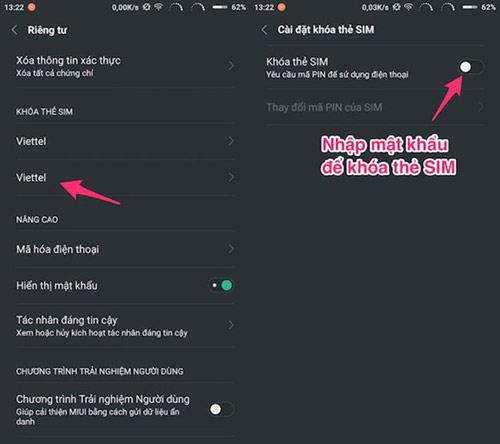
Task: Tap the Riêng tư page title
Action: coord(47,30)
